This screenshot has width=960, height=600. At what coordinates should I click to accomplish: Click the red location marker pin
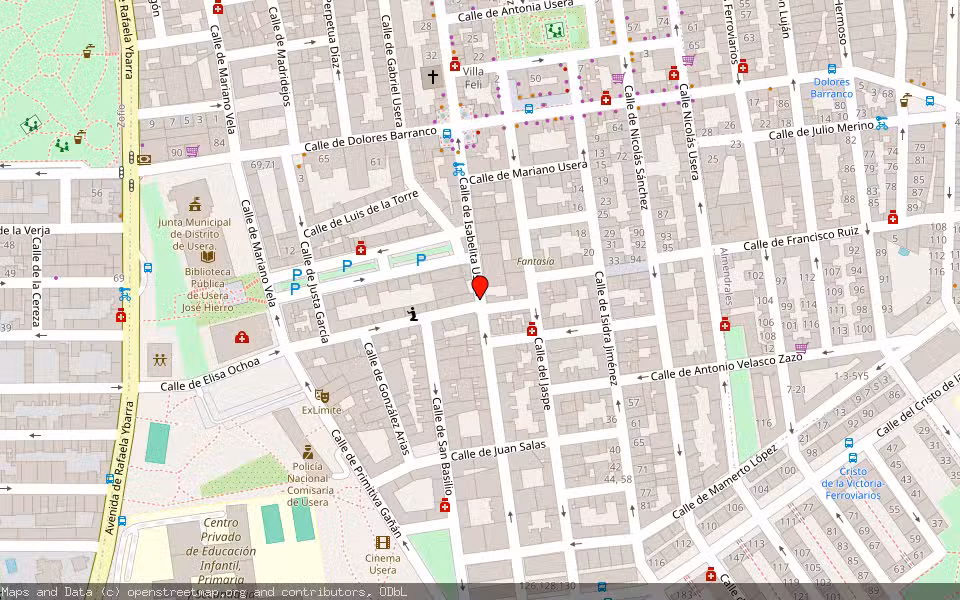click(x=480, y=287)
